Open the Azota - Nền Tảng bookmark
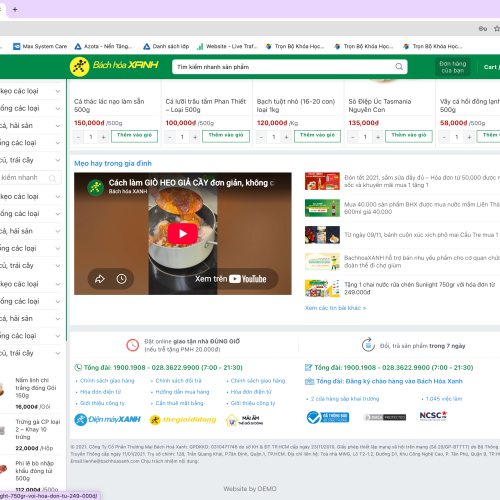Viewport: 500px width, 500px height. (103, 46)
